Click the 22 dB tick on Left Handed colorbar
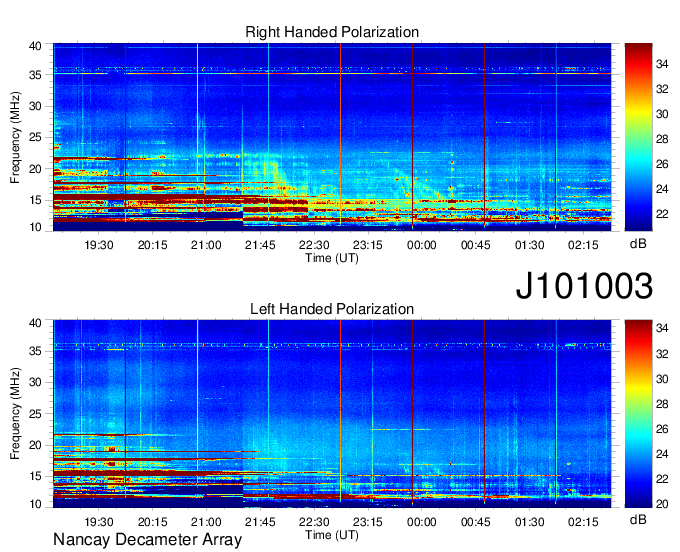Image resolution: width=680 pixels, height=552 pixels. 662,479
